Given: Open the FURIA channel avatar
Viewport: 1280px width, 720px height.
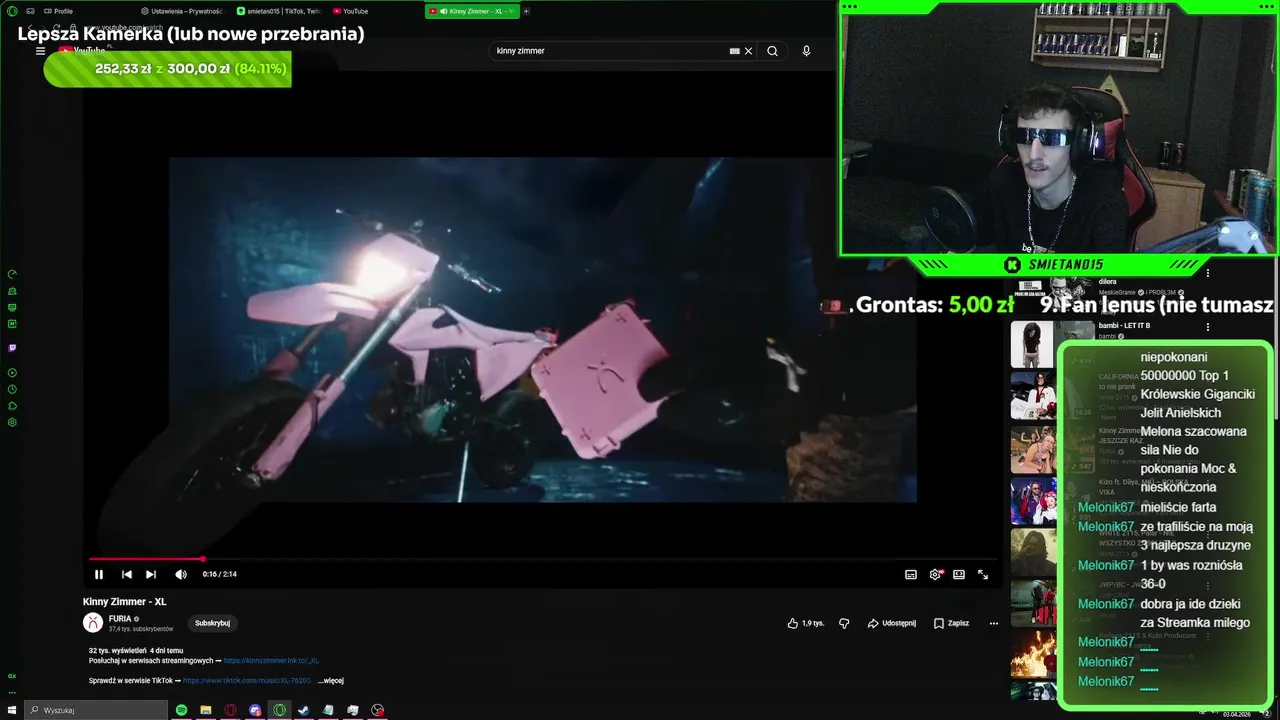Looking at the screenshot, I should pyautogui.click(x=93, y=623).
